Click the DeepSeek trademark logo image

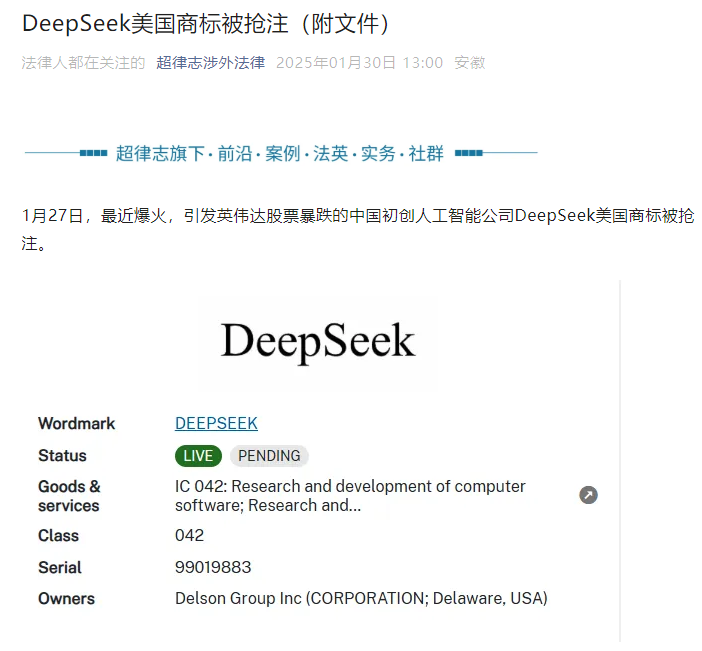318,343
